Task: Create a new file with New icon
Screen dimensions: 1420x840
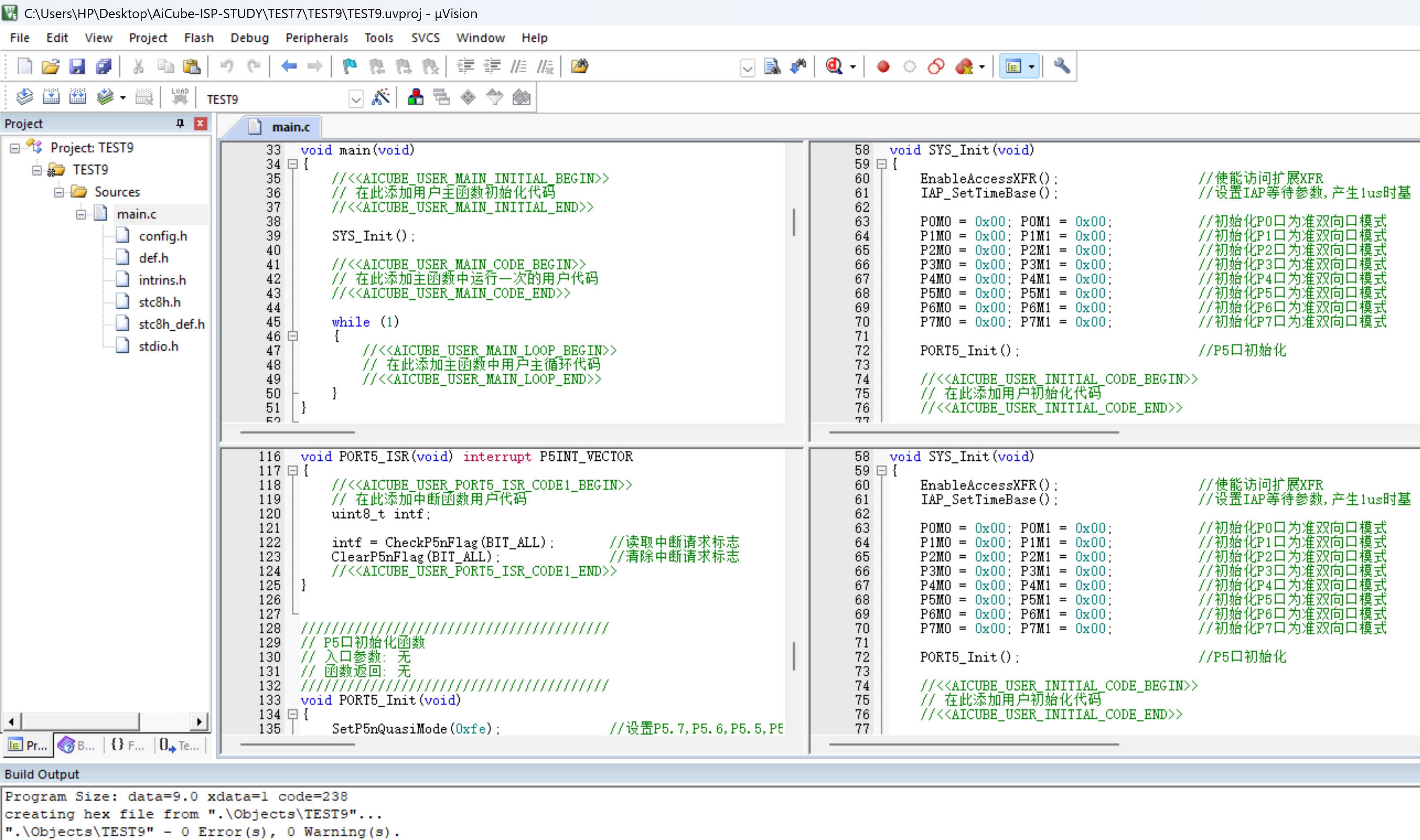Action: [24, 67]
